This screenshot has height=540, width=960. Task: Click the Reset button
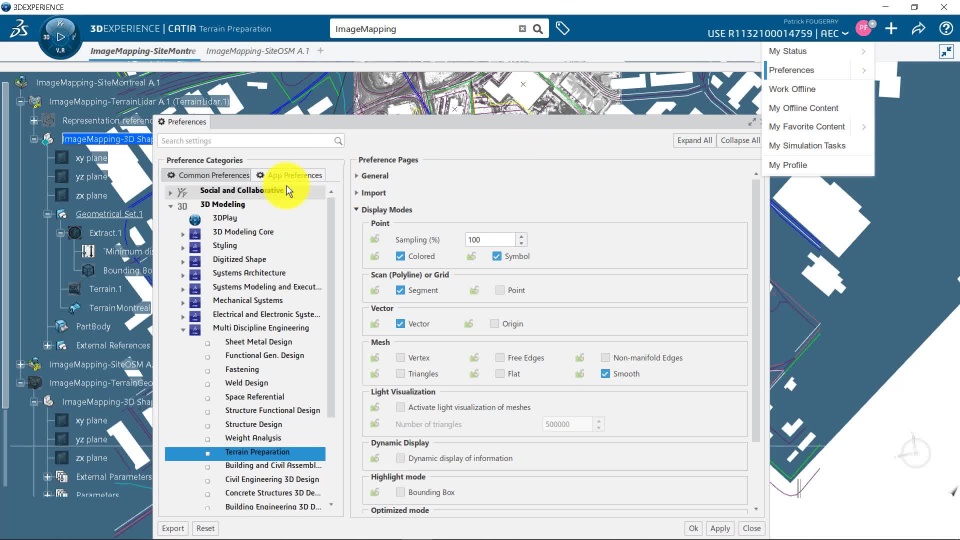[x=205, y=528]
